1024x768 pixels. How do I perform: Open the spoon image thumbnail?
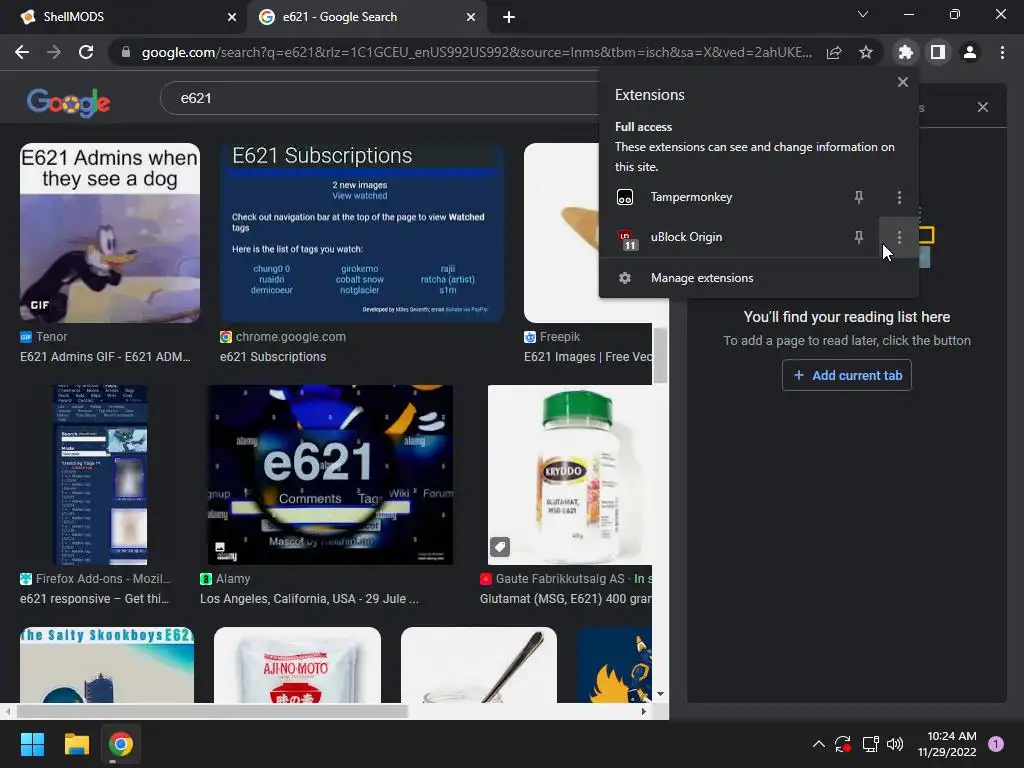[x=479, y=665]
